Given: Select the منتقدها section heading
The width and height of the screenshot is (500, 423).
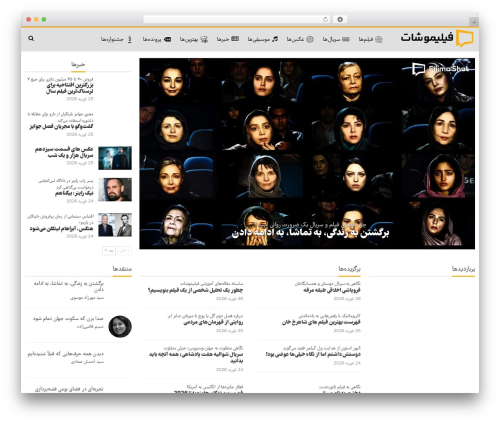Looking at the screenshot, I should click(x=122, y=269).
